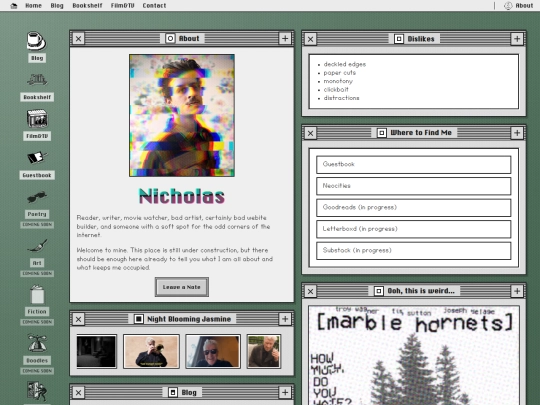The height and width of the screenshot is (405, 540).
Task: Click the Guestbook label in the sidebar
Action: point(37,175)
